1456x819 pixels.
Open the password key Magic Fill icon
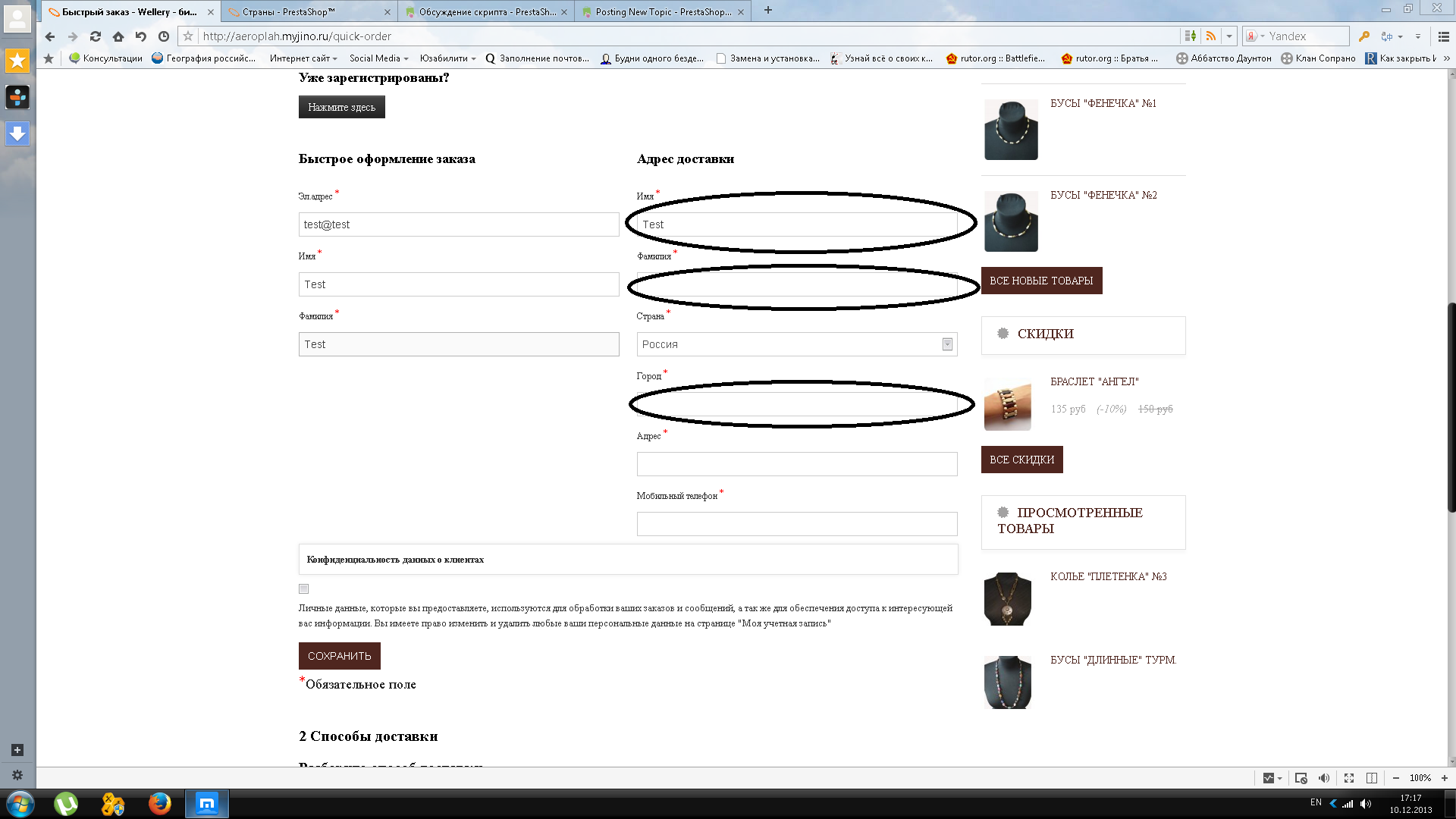[x=1364, y=36]
